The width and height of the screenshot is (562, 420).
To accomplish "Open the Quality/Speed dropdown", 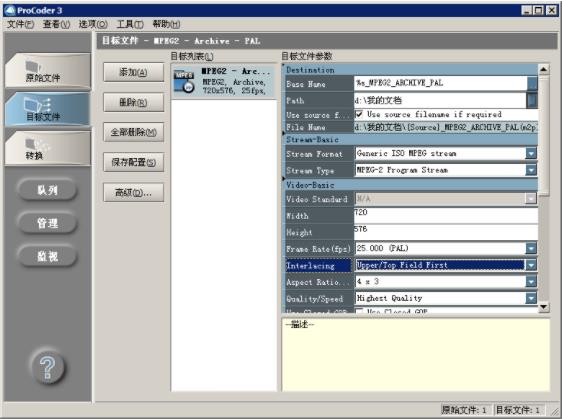I will (531, 298).
